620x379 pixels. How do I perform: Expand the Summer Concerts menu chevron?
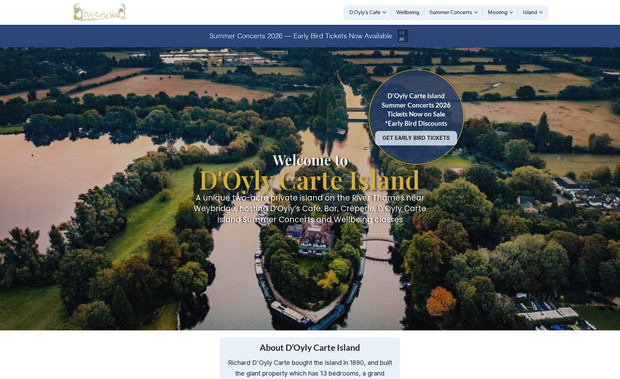click(x=476, y=13)
